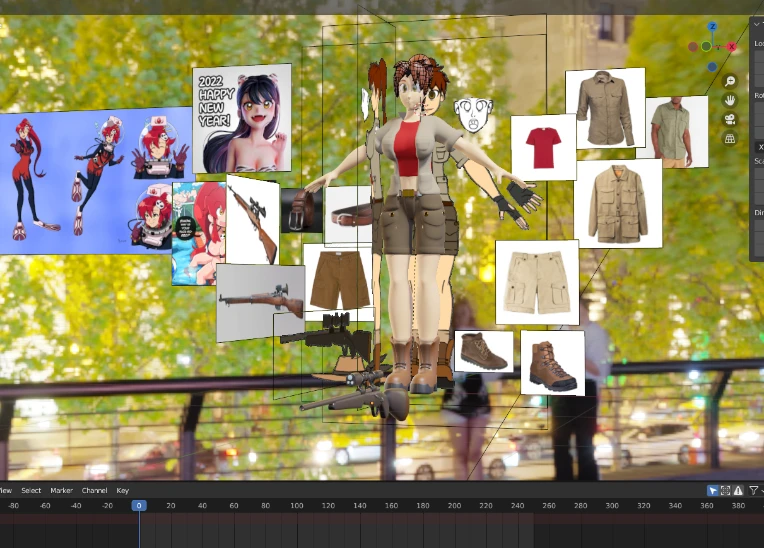Click frame -40 on the timeline ruler
The image size is (764, 548).
tap(76, 506)
